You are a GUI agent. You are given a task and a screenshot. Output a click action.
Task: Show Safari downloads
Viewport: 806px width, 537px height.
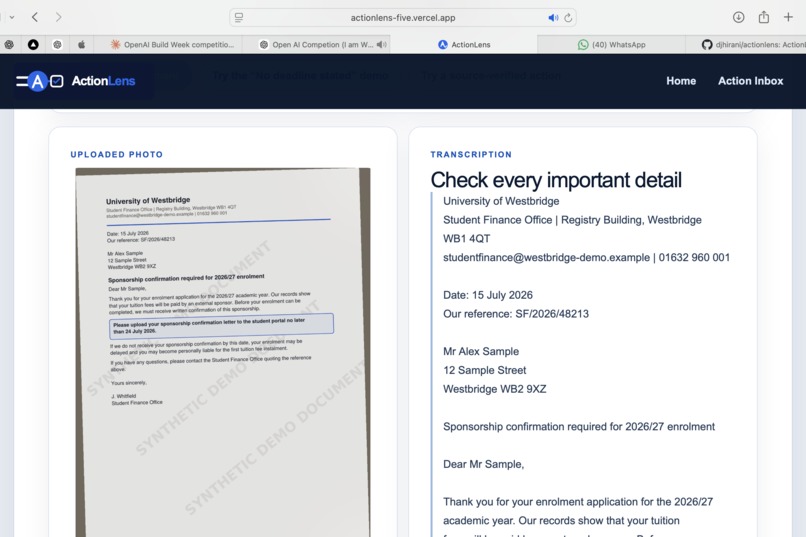[x=738, y=17]
